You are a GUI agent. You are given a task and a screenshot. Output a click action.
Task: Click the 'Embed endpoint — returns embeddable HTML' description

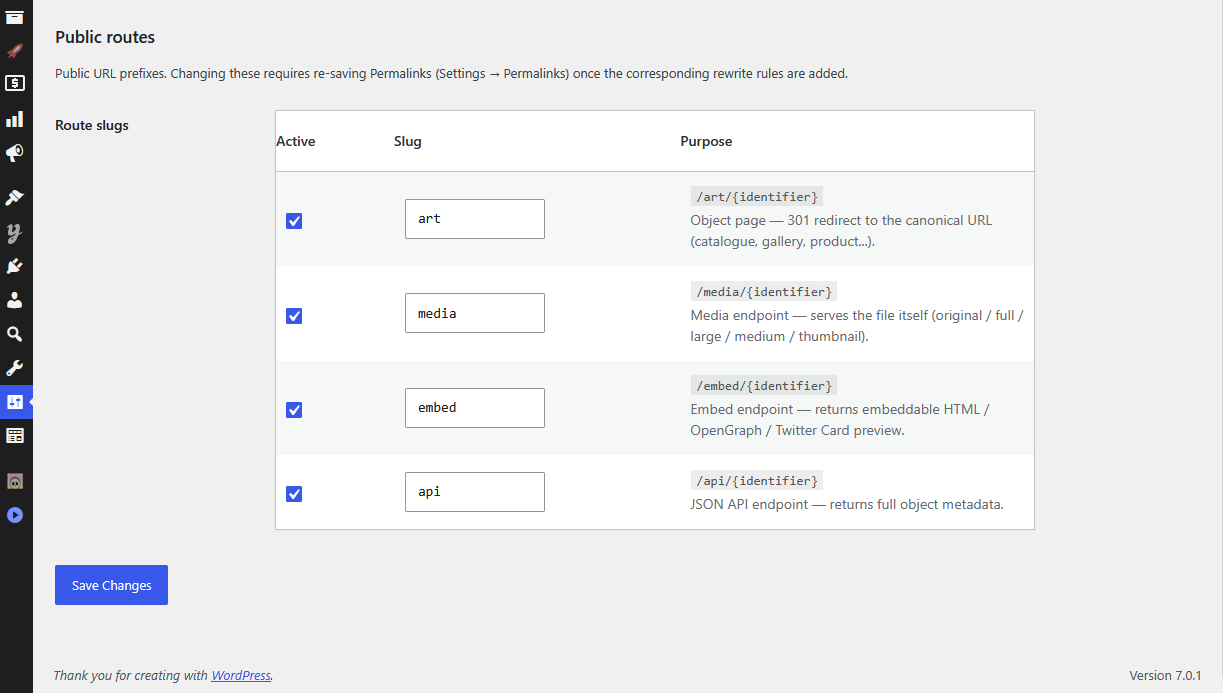(840, 420)
